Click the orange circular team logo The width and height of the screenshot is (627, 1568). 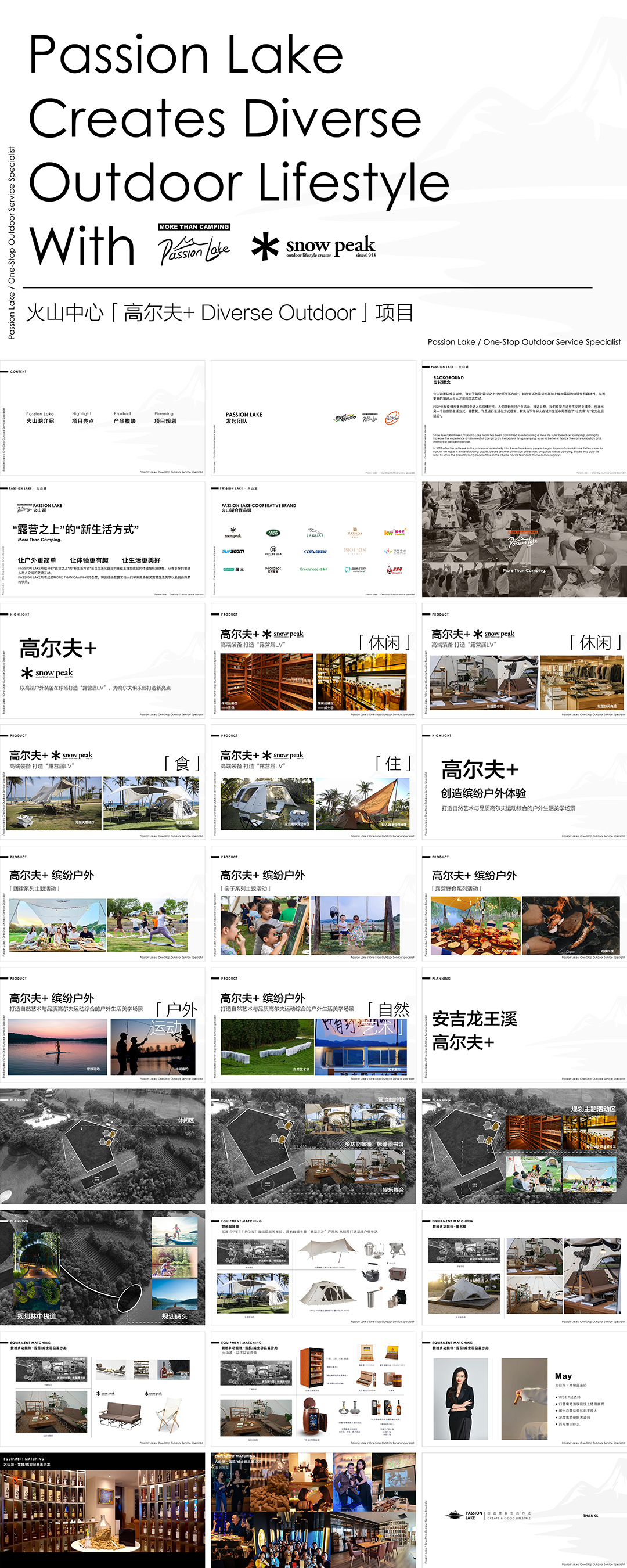coord(392,418)
